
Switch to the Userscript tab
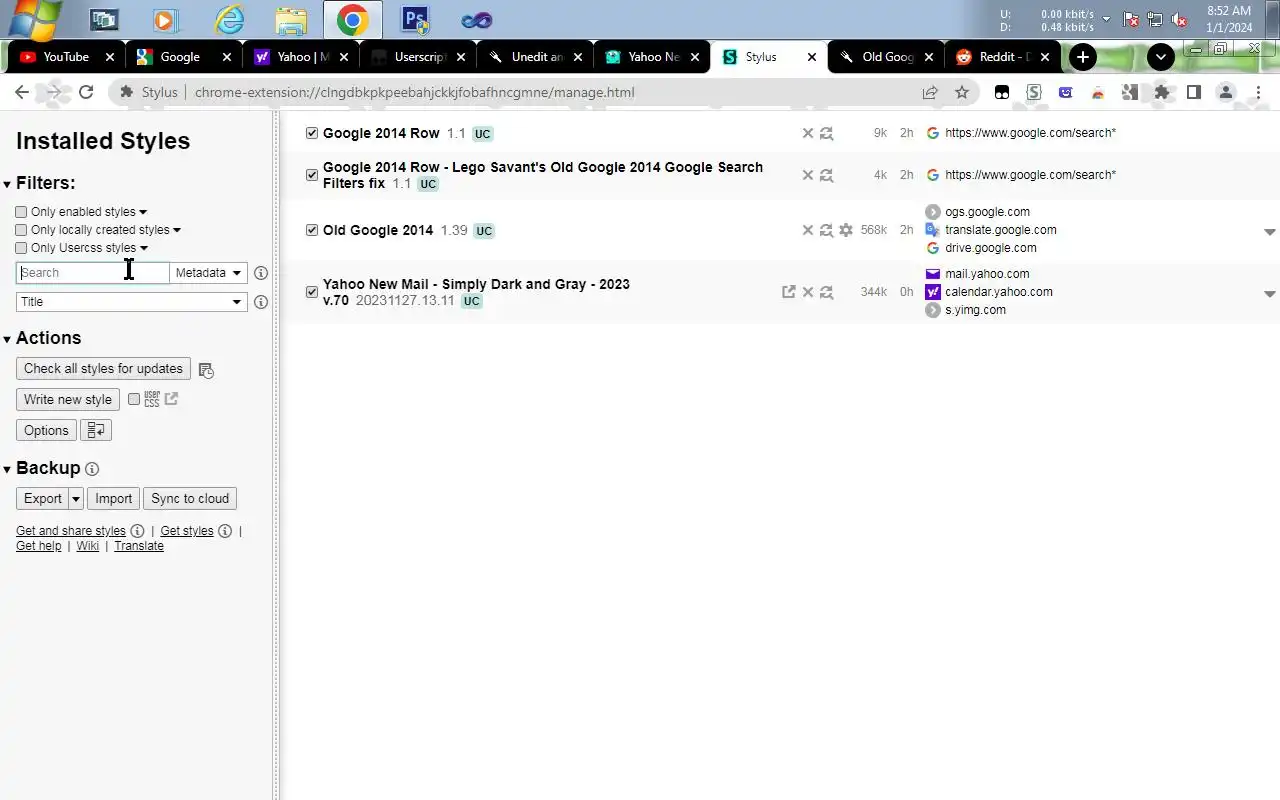point(420,57)
